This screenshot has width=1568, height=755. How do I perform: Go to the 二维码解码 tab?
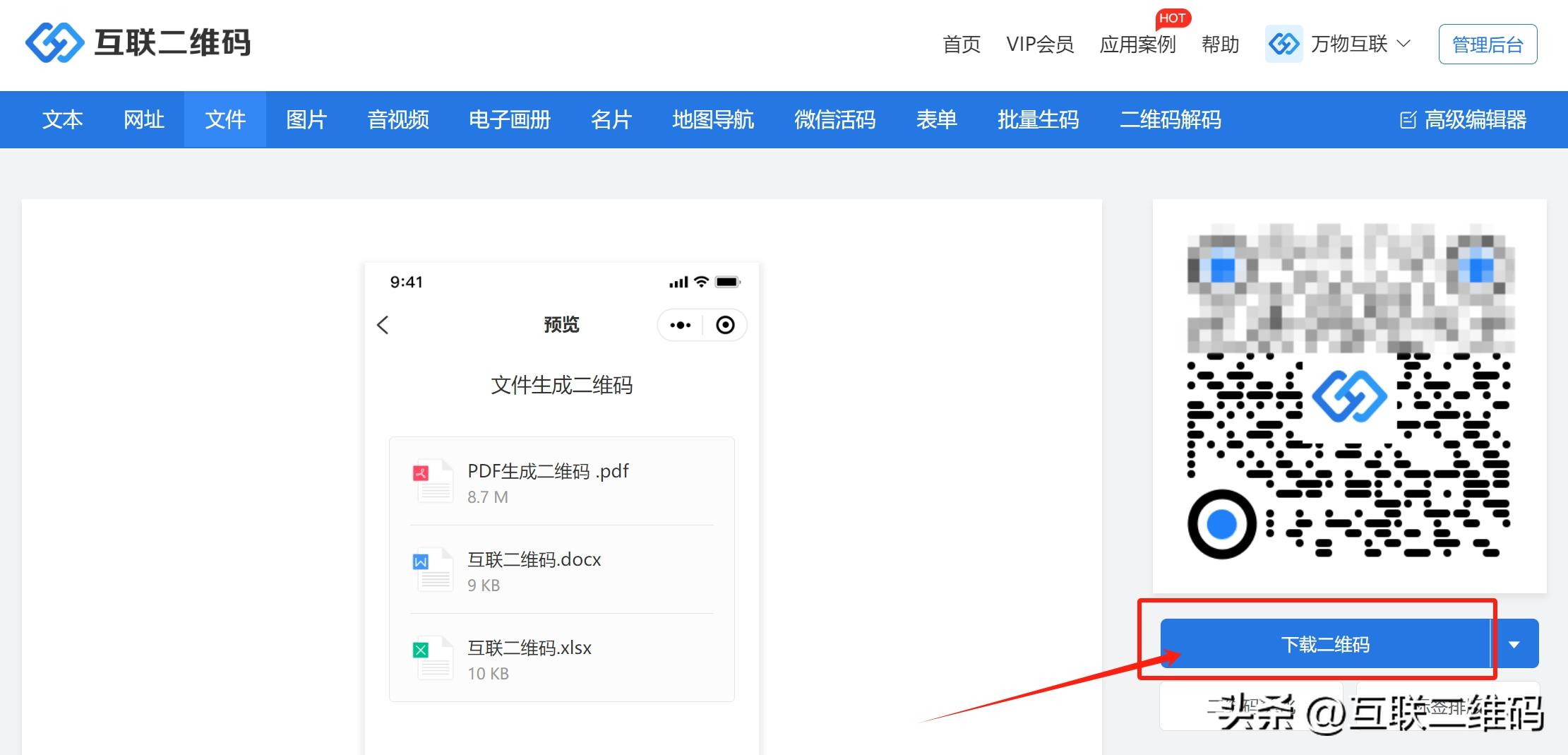1170,120
